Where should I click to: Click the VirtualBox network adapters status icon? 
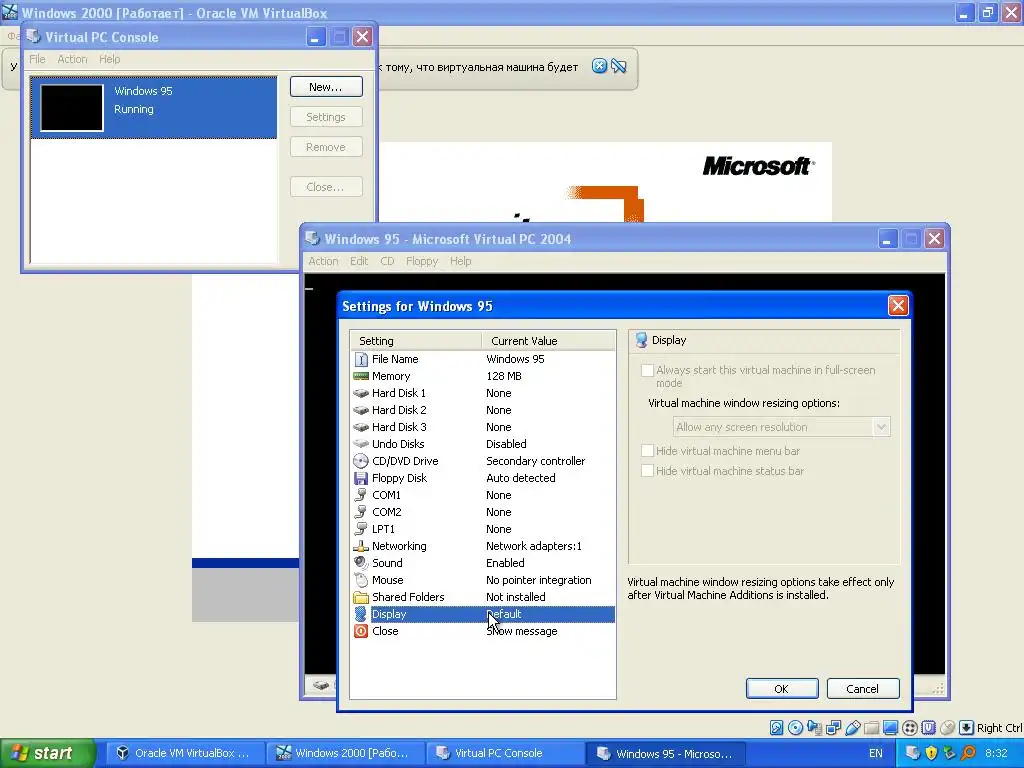coord(833,728)
